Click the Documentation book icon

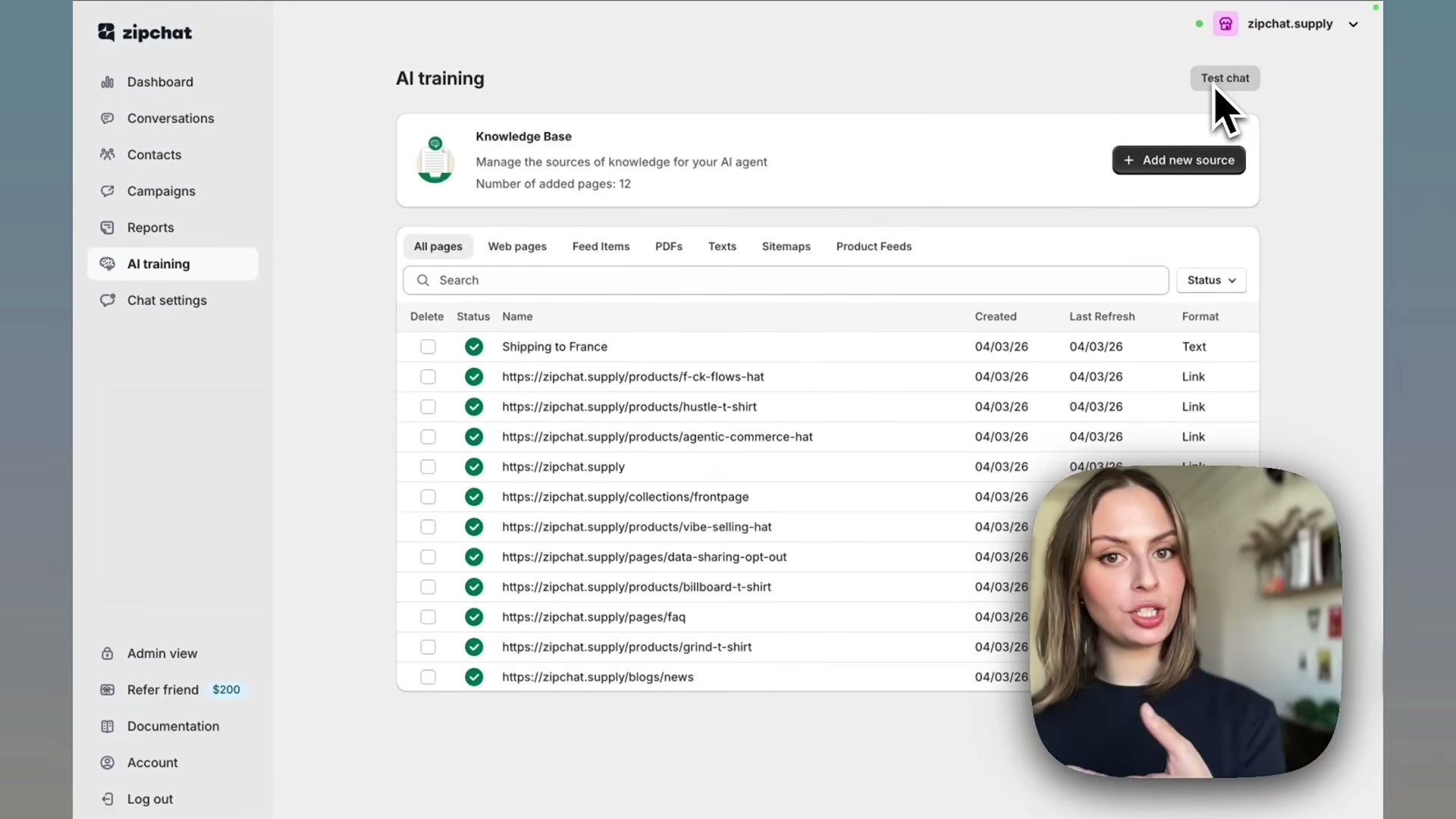(x=108, y=726)
